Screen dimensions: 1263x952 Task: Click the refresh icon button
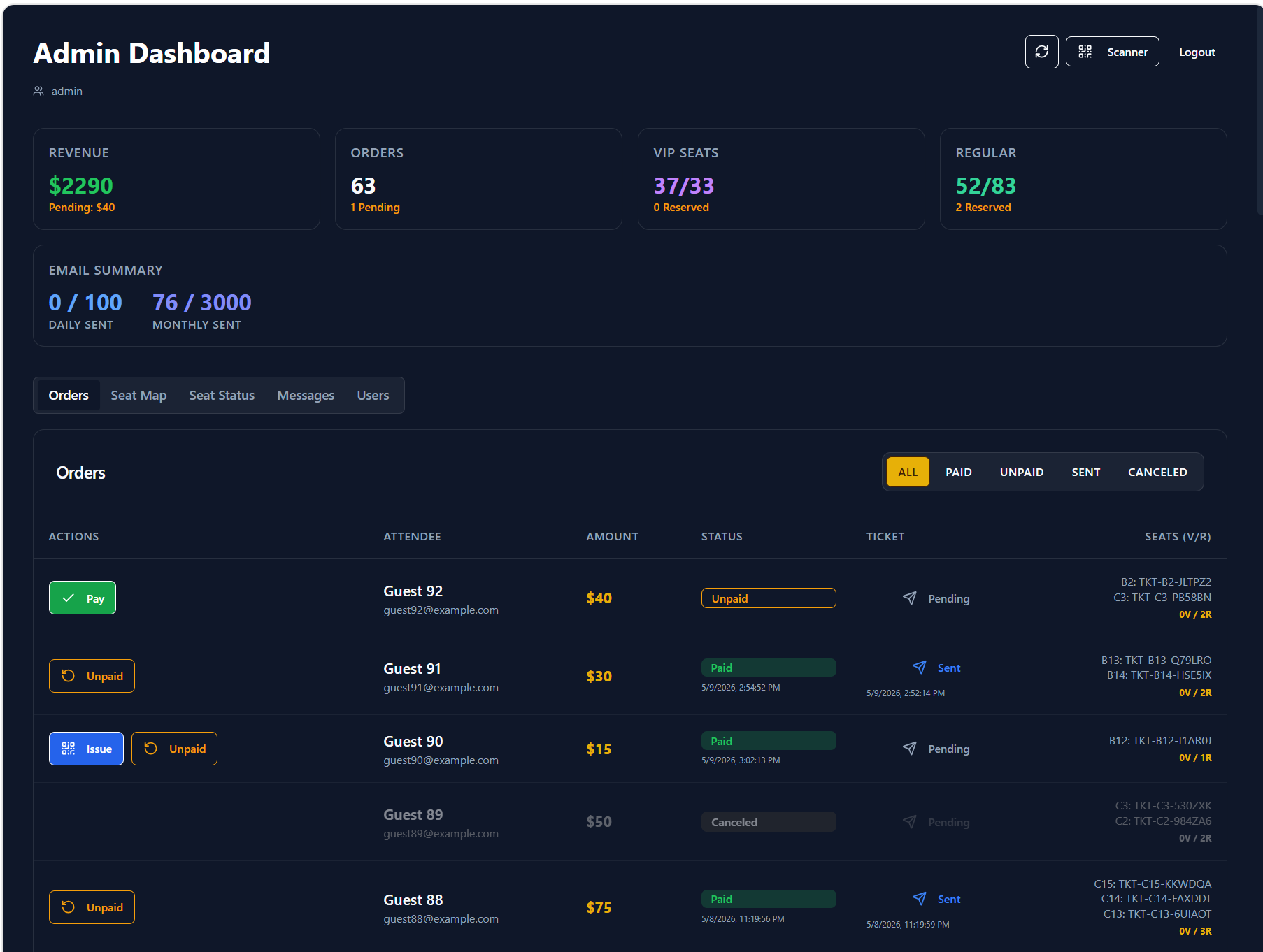pos(1041,52)
